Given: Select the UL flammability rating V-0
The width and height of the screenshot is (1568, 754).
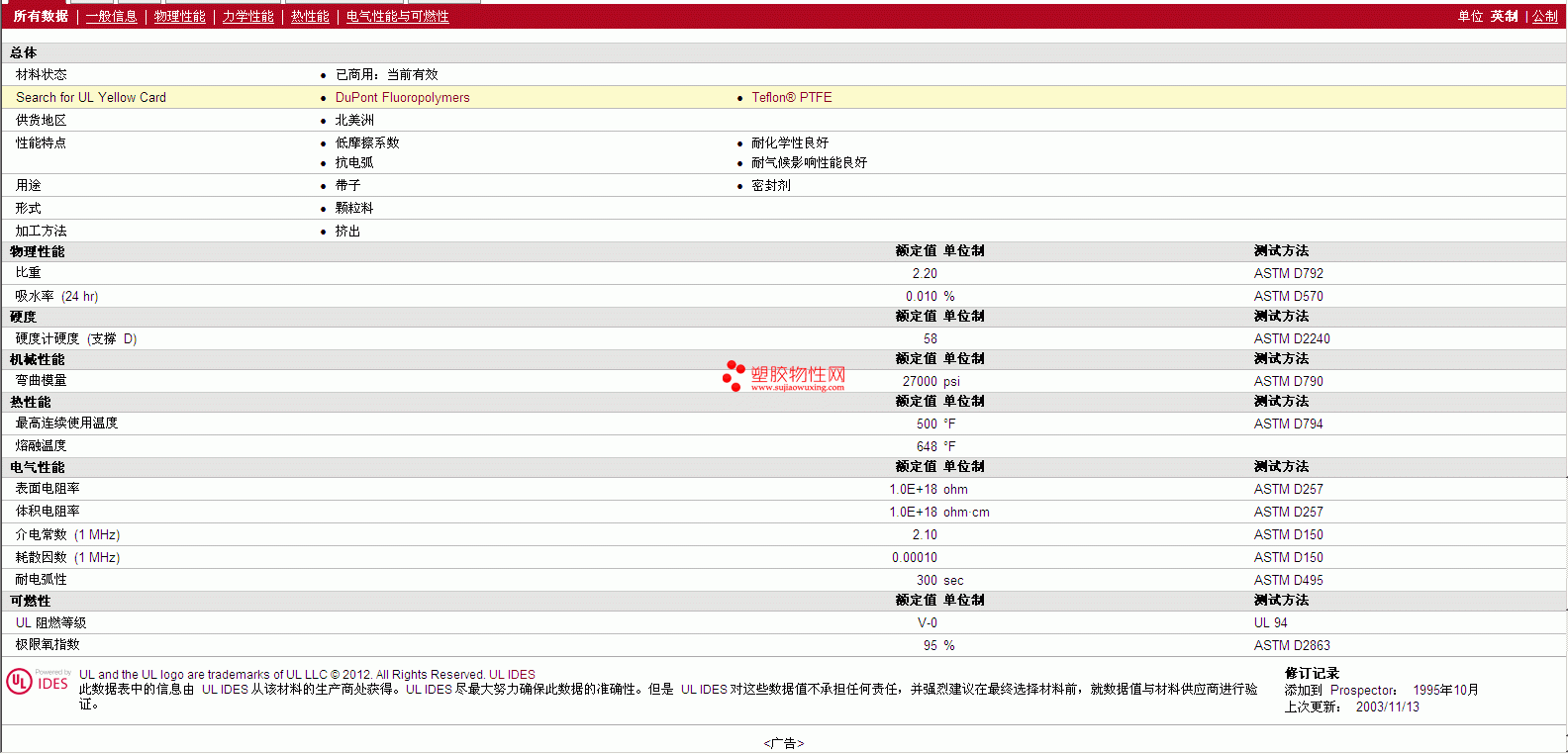Looking at the screenshot, I should (x=928, y=623).
